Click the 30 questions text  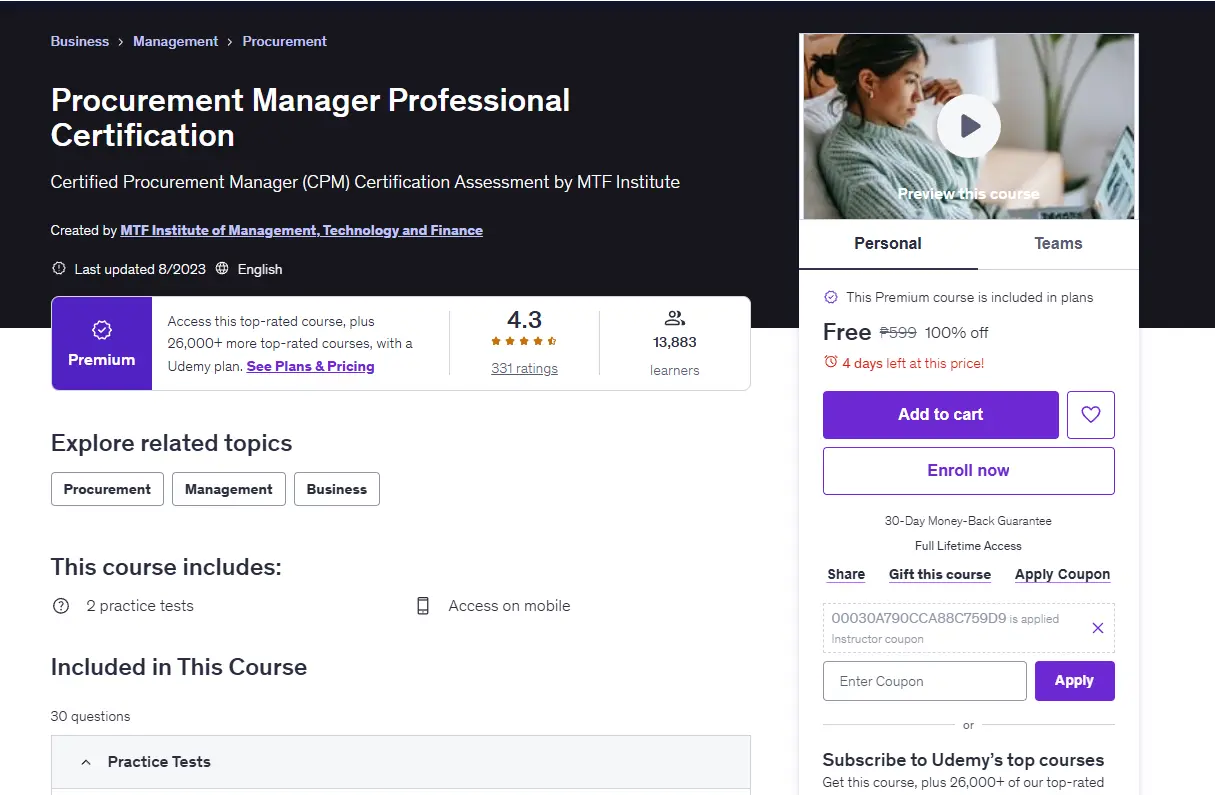(x=91, y=717)
